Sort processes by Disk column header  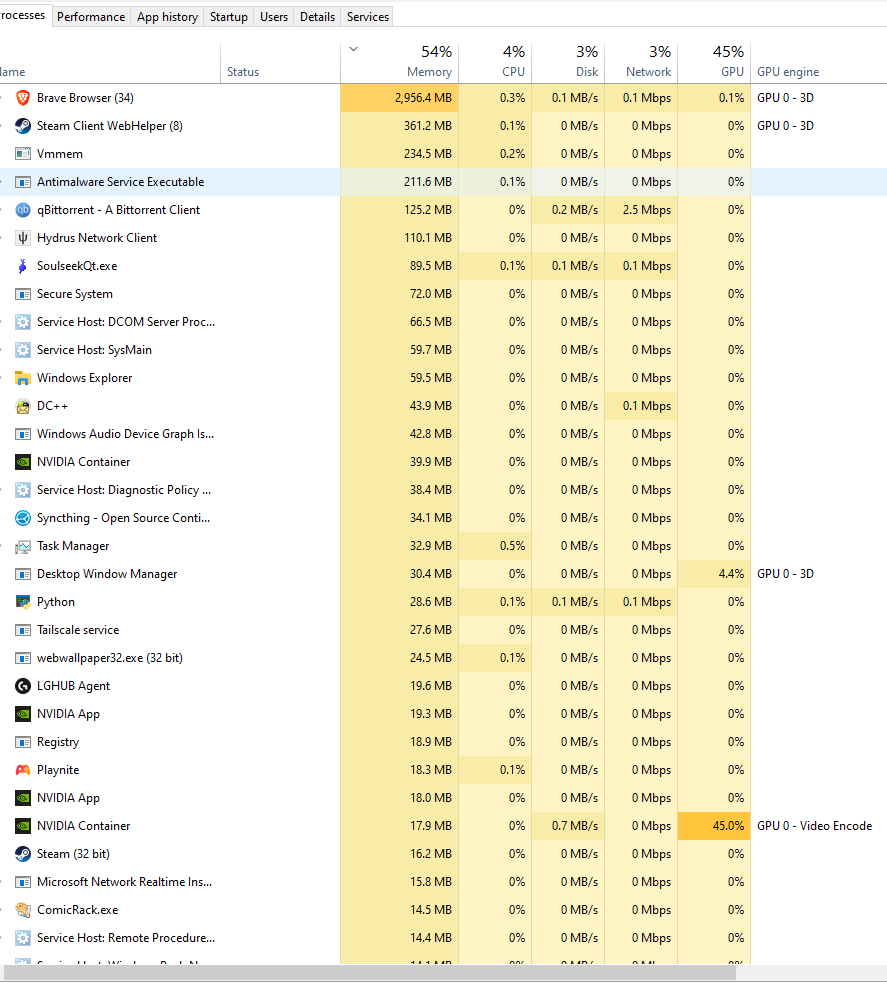tap(568, 62)
